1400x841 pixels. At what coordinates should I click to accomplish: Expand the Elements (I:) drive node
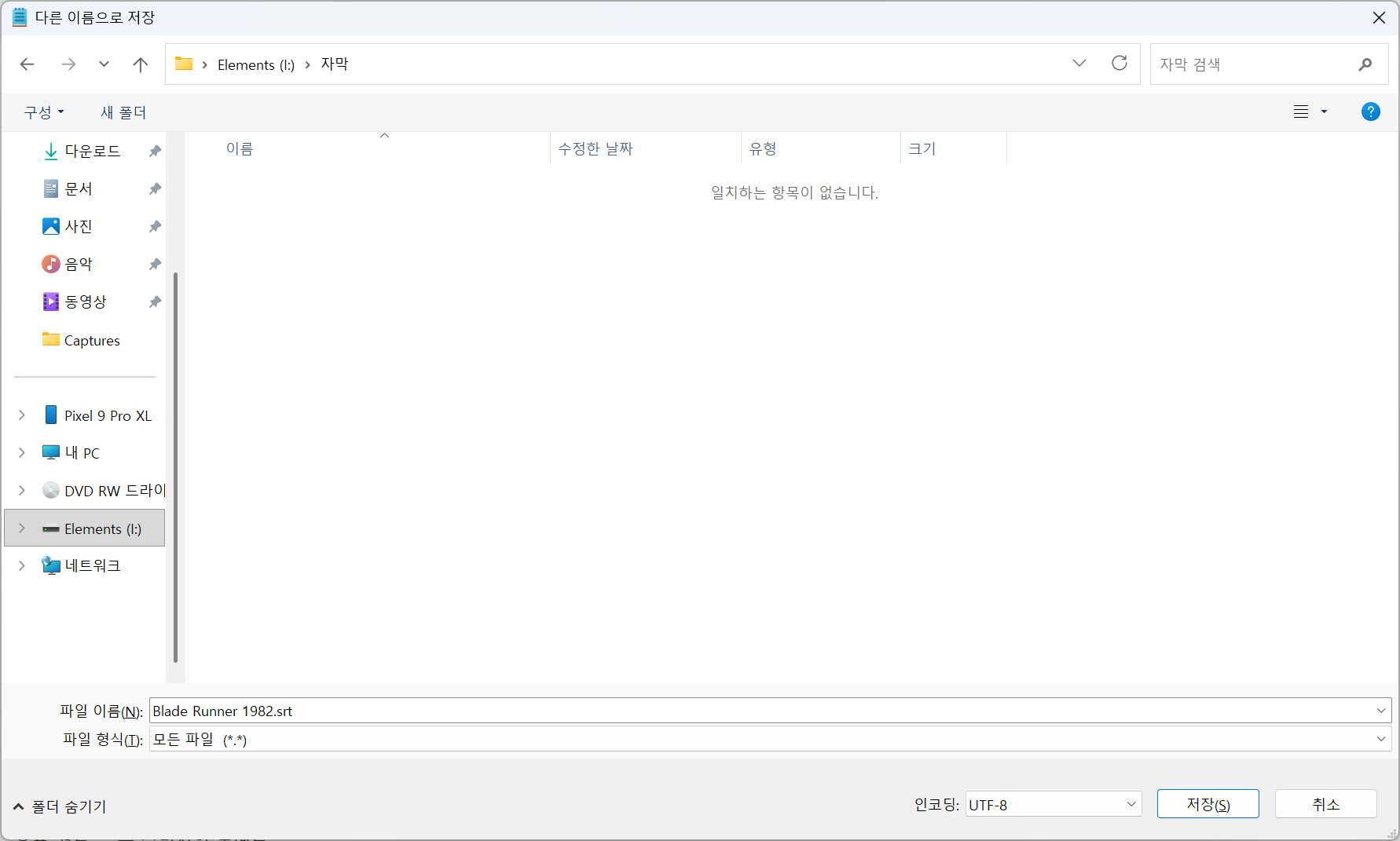tap(22, 528)
